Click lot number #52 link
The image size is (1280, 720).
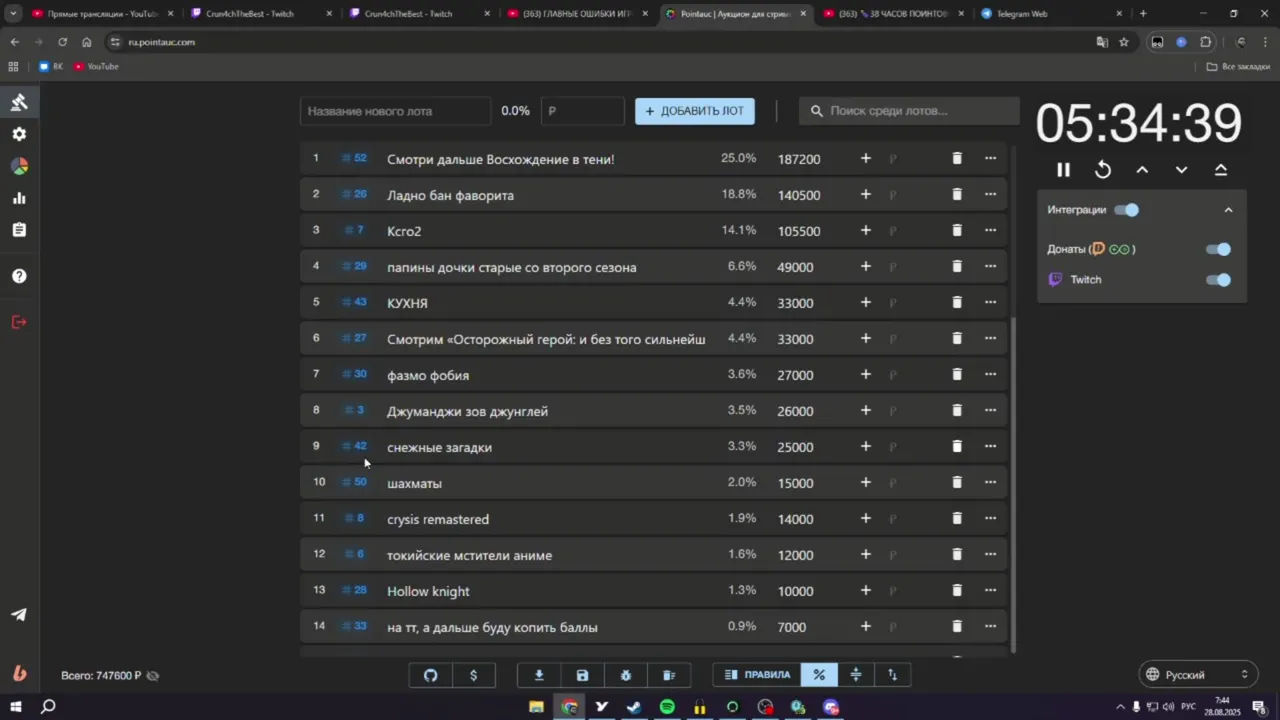click(355, 158)
